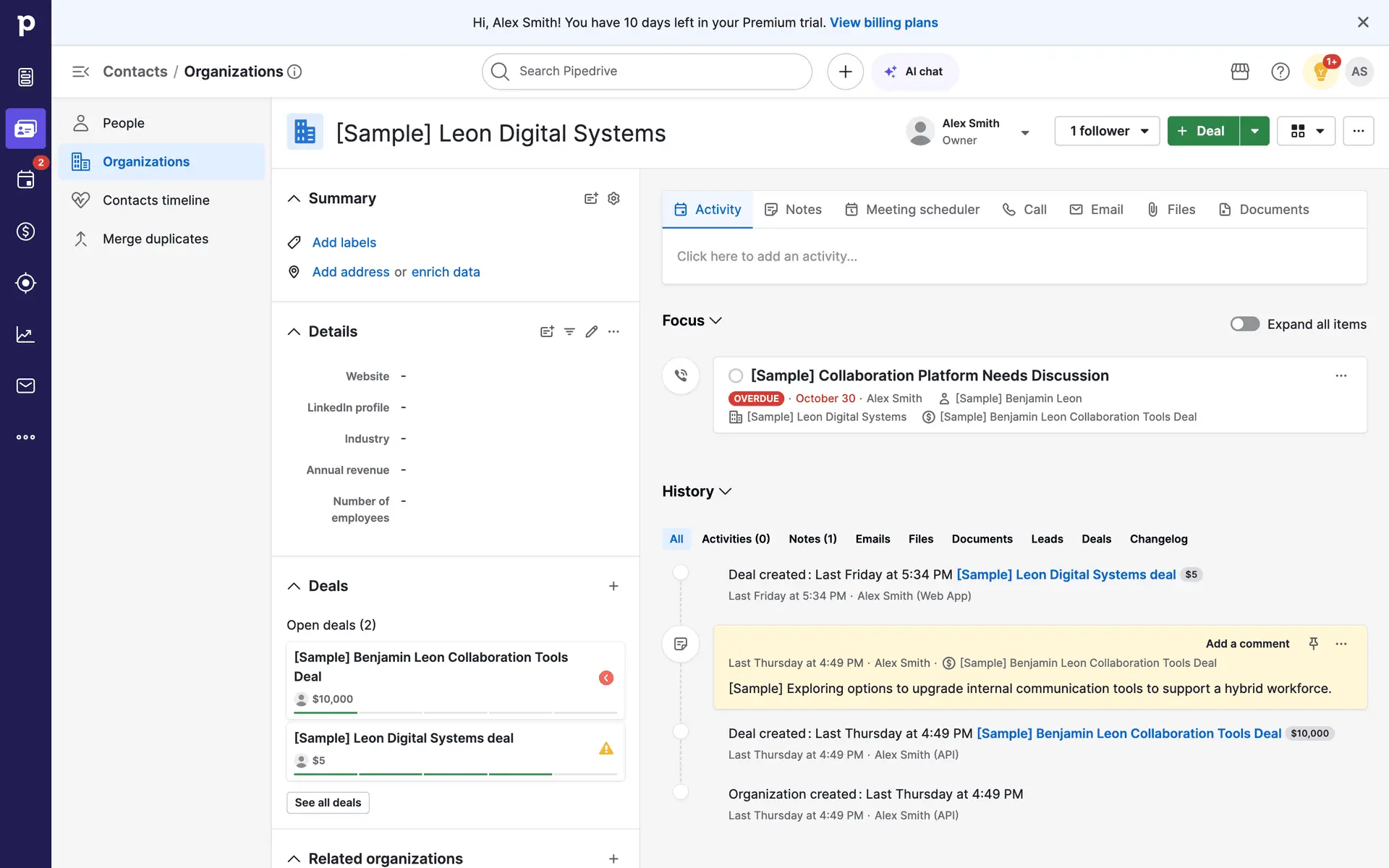Open the Marketplace icon in top bar
Image resolution: width=1389 pixels, height=868 pixels.
(1240, 72)
